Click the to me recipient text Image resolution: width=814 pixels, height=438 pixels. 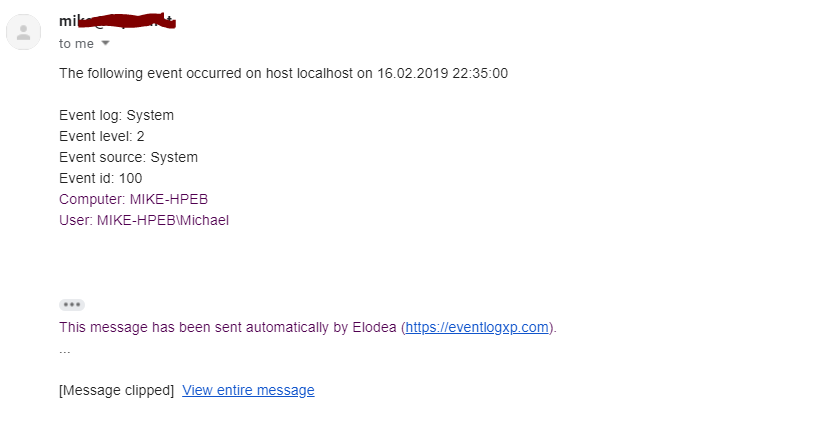click(76, 44)
